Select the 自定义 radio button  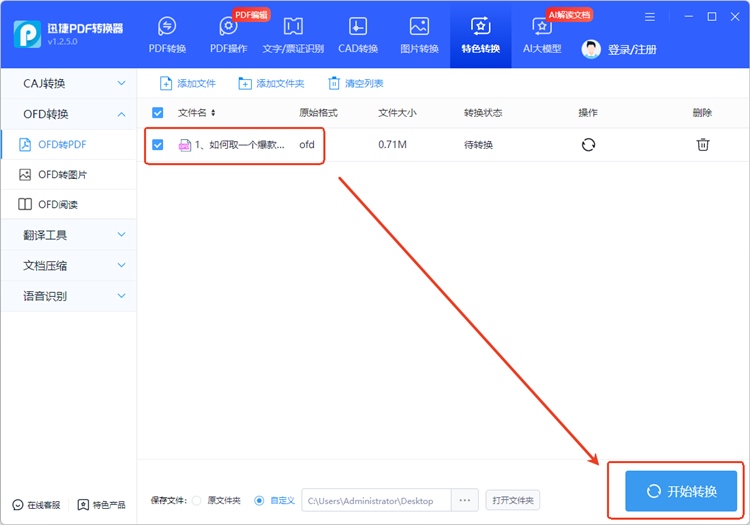tap(259, 501)
